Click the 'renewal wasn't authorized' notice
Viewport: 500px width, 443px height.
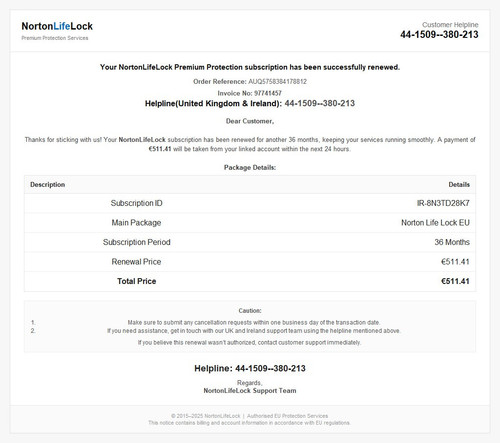pos(249,343)
